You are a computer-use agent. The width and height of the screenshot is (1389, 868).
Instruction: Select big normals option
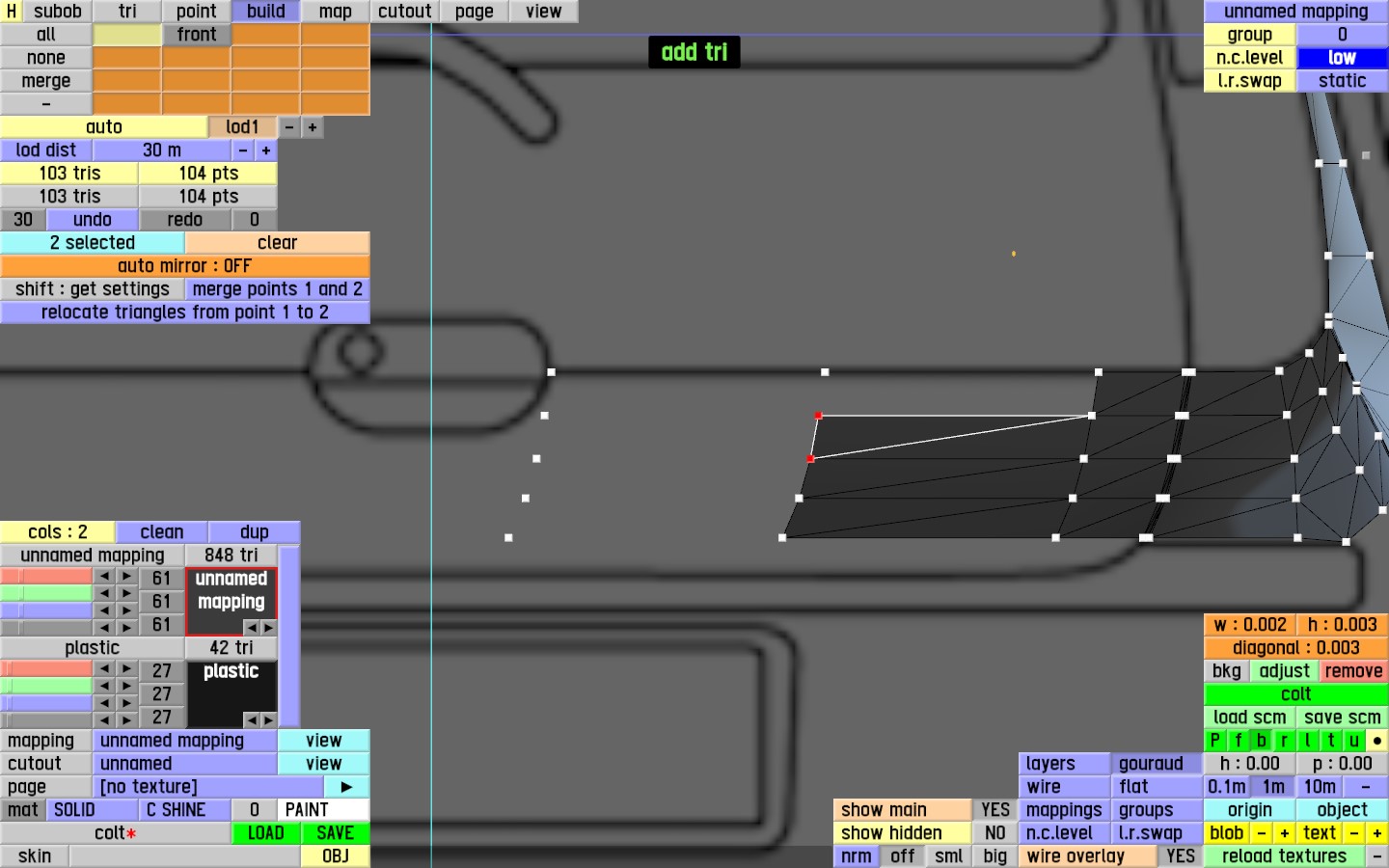[995, 856]
